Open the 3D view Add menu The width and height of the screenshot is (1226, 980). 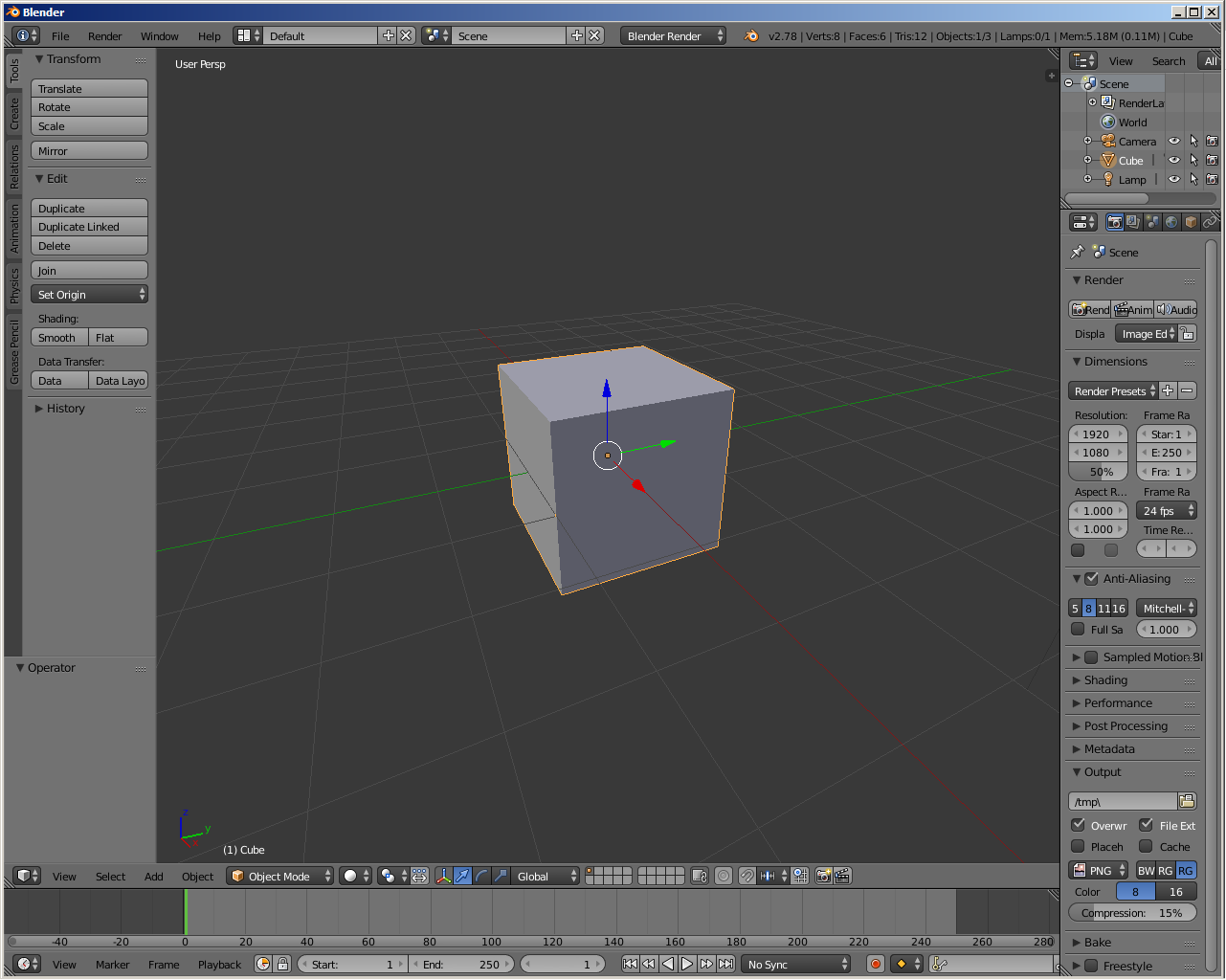click(x=153, y=876)
